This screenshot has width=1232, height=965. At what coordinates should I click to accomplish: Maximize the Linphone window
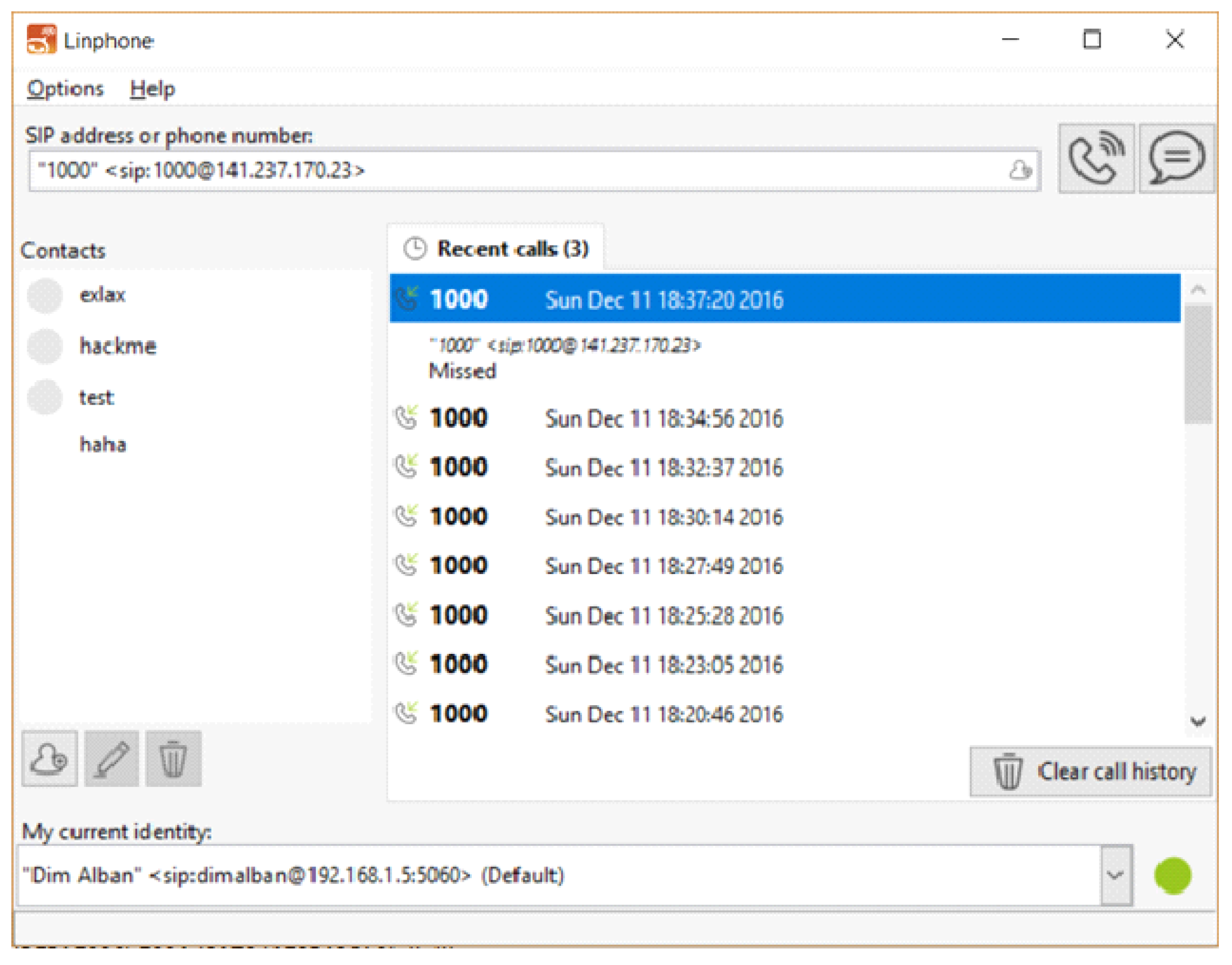pos(1092,40)
